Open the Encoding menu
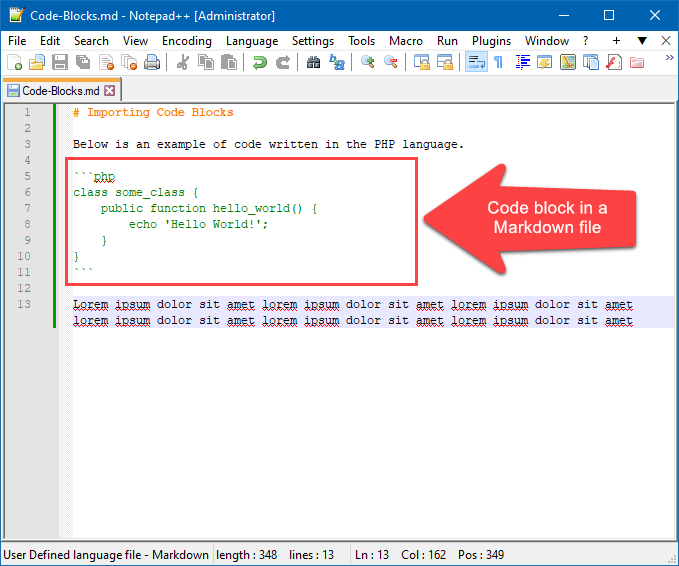 coord(187,41)
